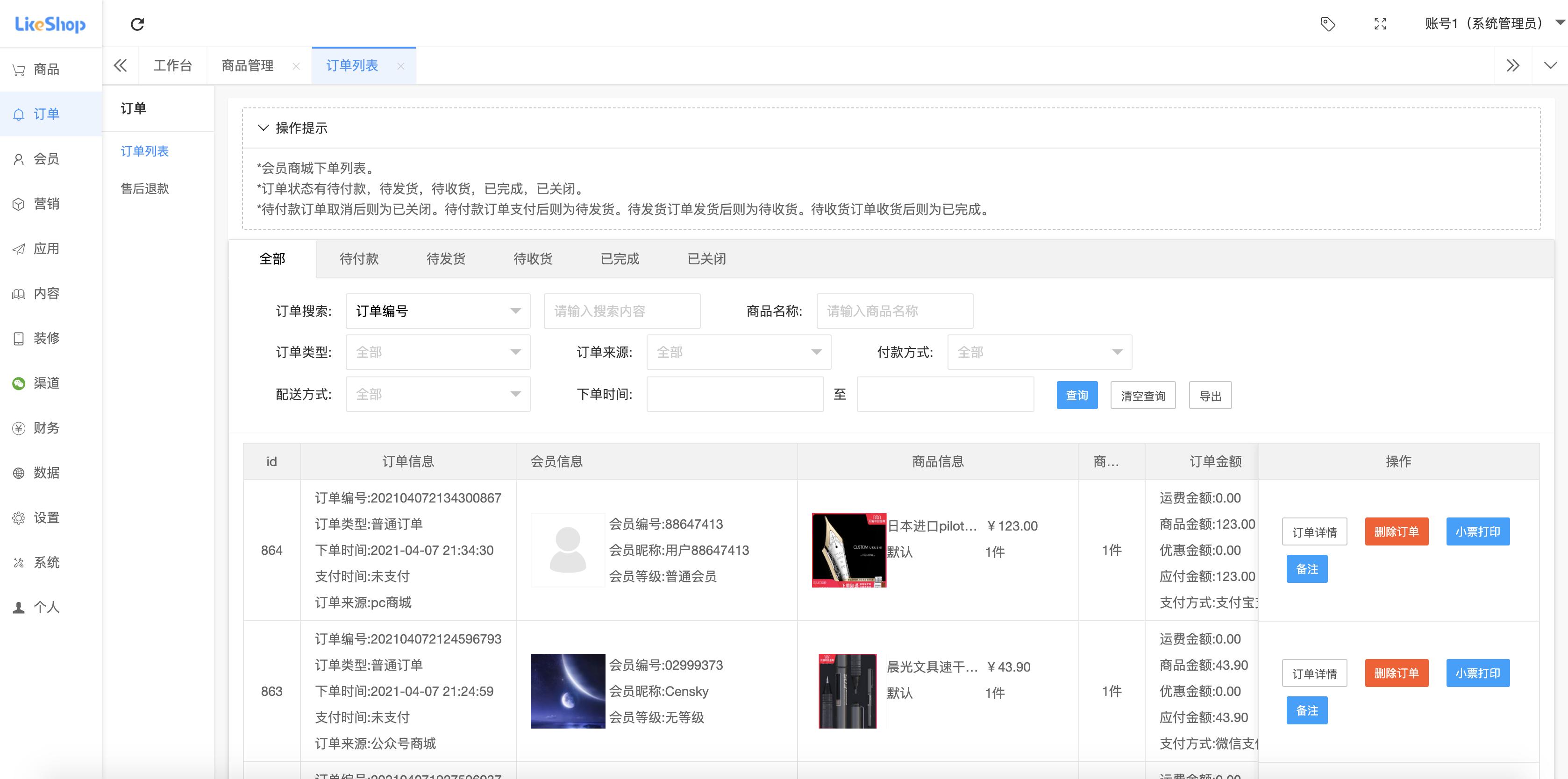1568x779 pixels.
Task: Open the 付款方式 dropdown
Action: (1040, 352)
